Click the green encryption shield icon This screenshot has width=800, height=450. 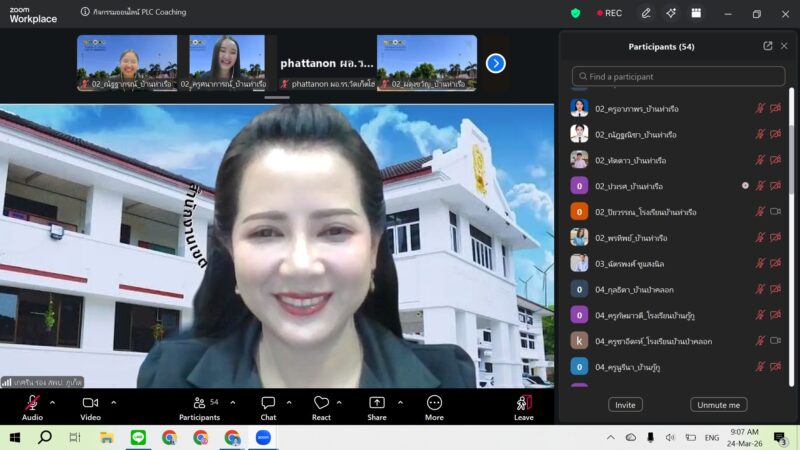click(x=575, y=13)
